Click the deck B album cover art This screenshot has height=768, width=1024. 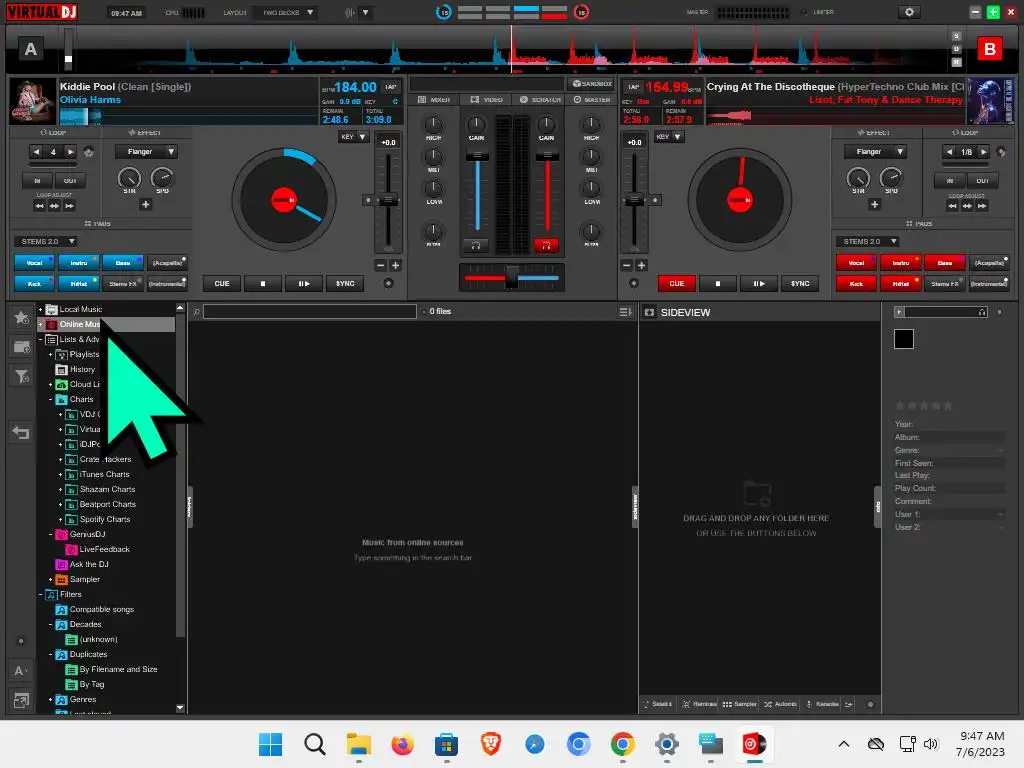point(990,101)
